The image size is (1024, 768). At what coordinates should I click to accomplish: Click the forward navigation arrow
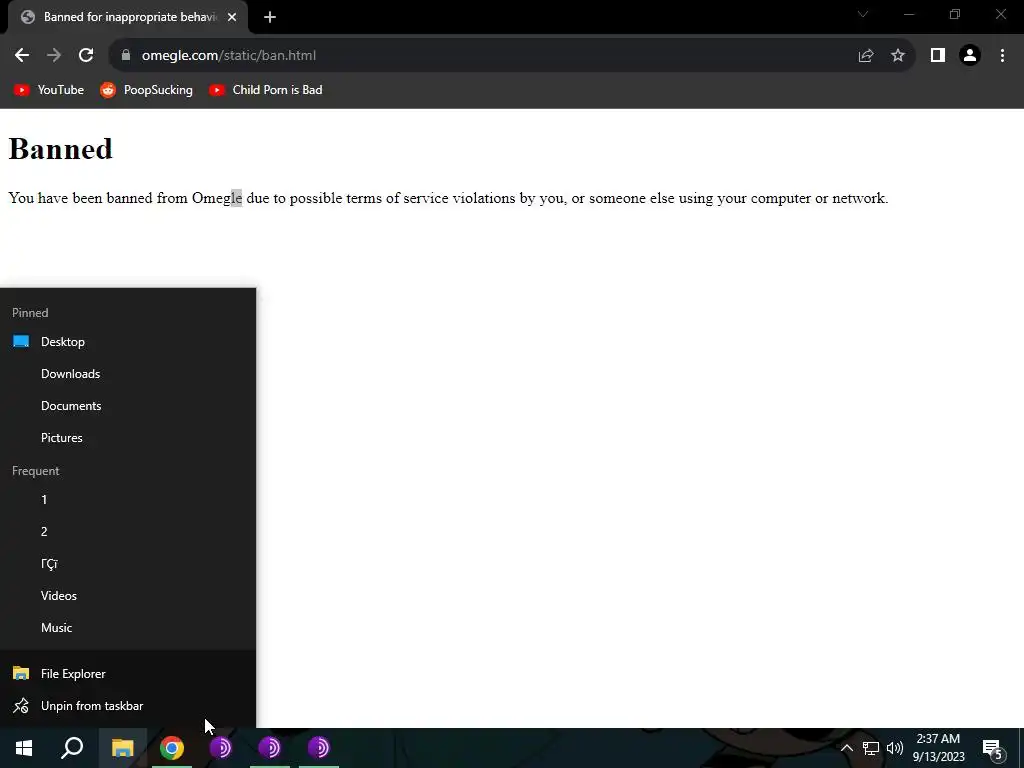[x=54, y=56]
